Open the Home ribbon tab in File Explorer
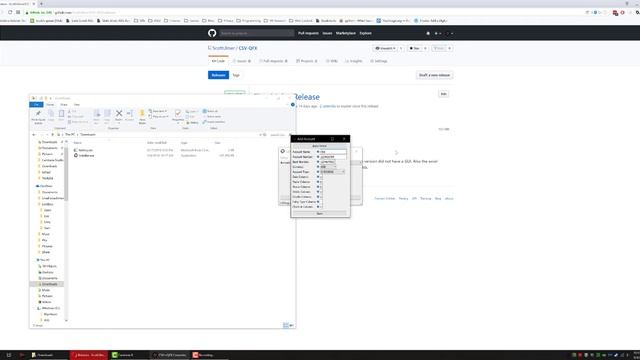This screenshot has width=640, height=360. pos(50,105)
